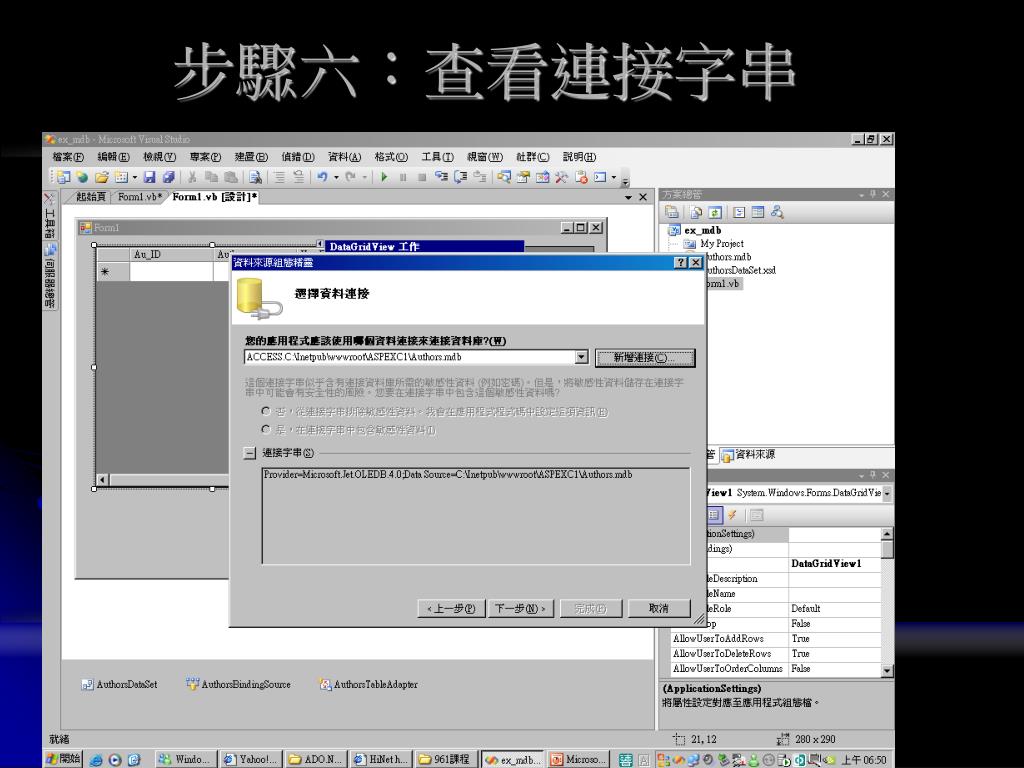Click the Step Into toolbar icon
1024x768 pixels.
click(441, 176)
